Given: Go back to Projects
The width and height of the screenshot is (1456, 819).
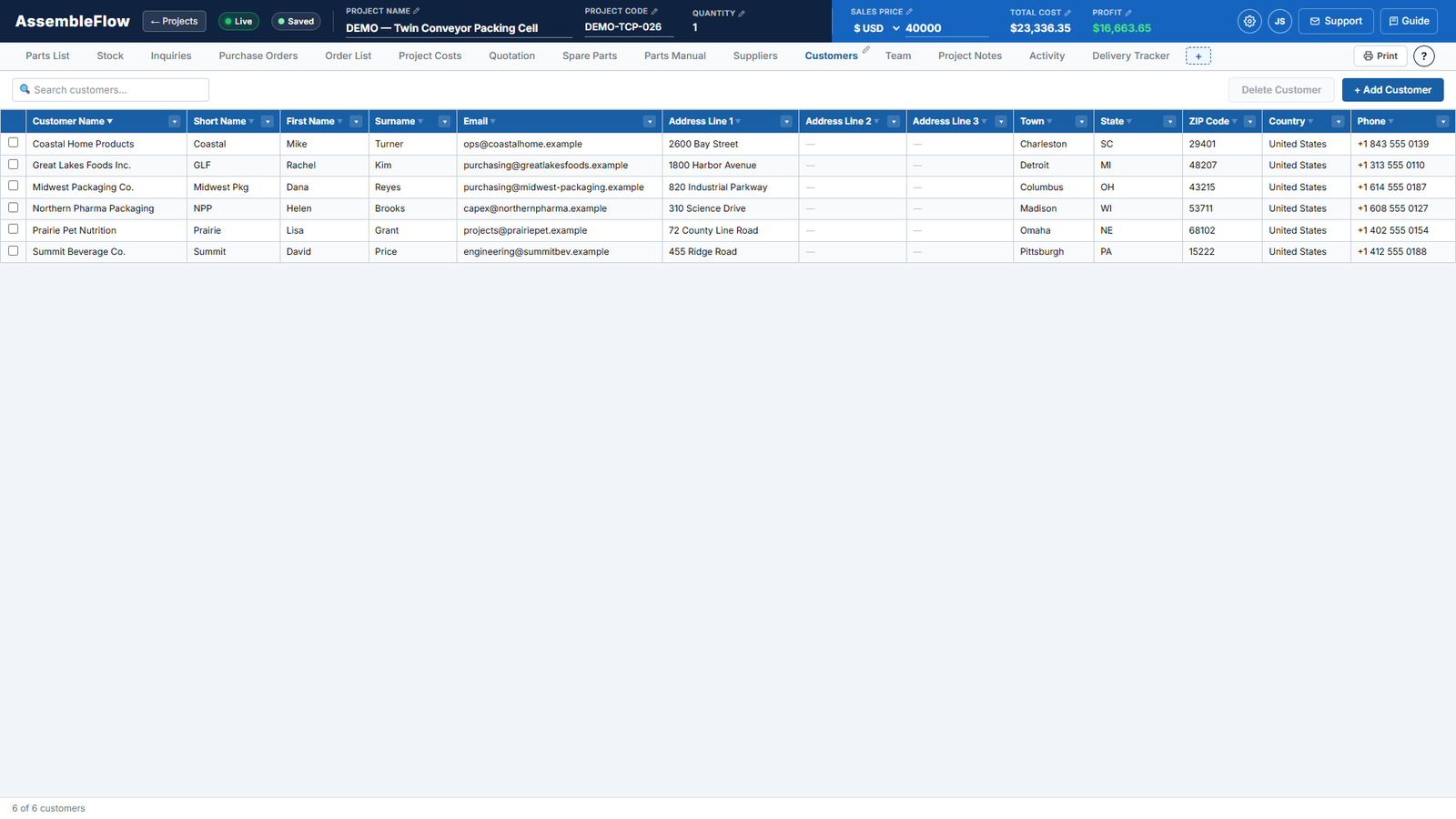Looking at the screenshot, I should pos(174,21).
